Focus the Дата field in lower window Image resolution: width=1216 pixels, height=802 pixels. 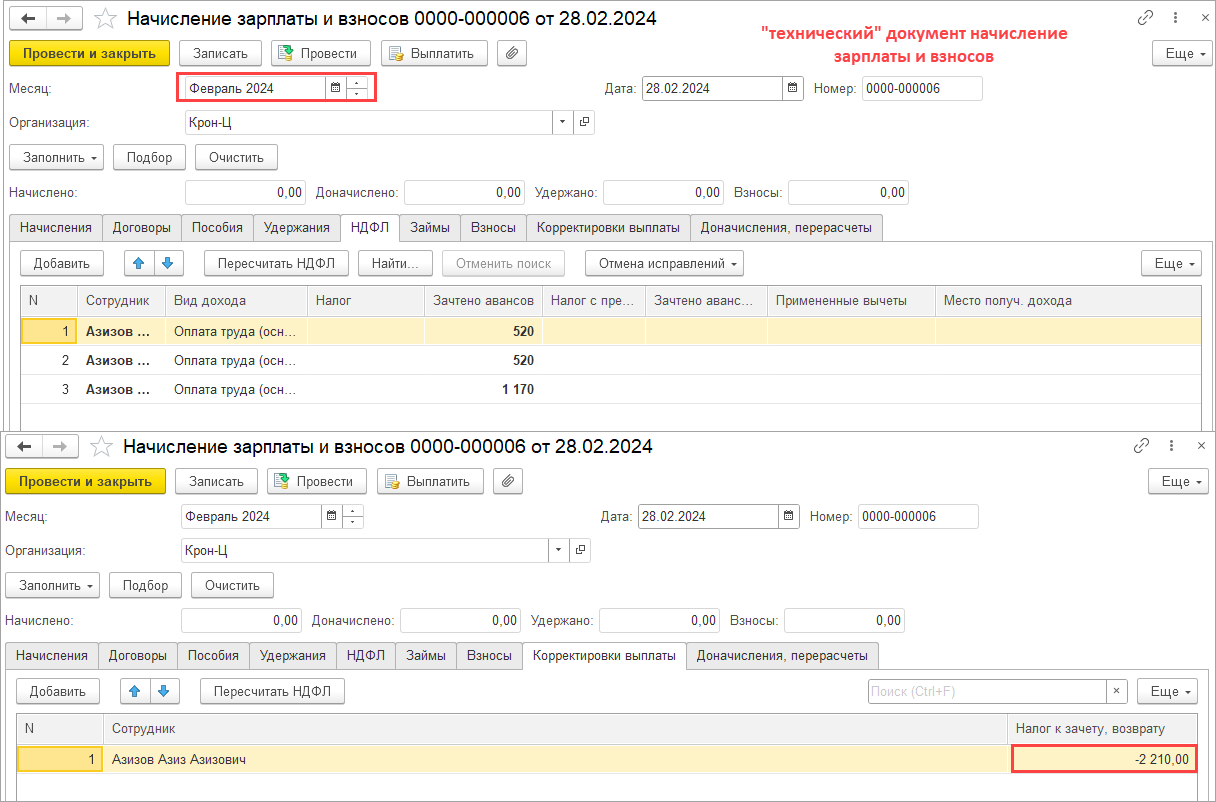tap(708, 517)
